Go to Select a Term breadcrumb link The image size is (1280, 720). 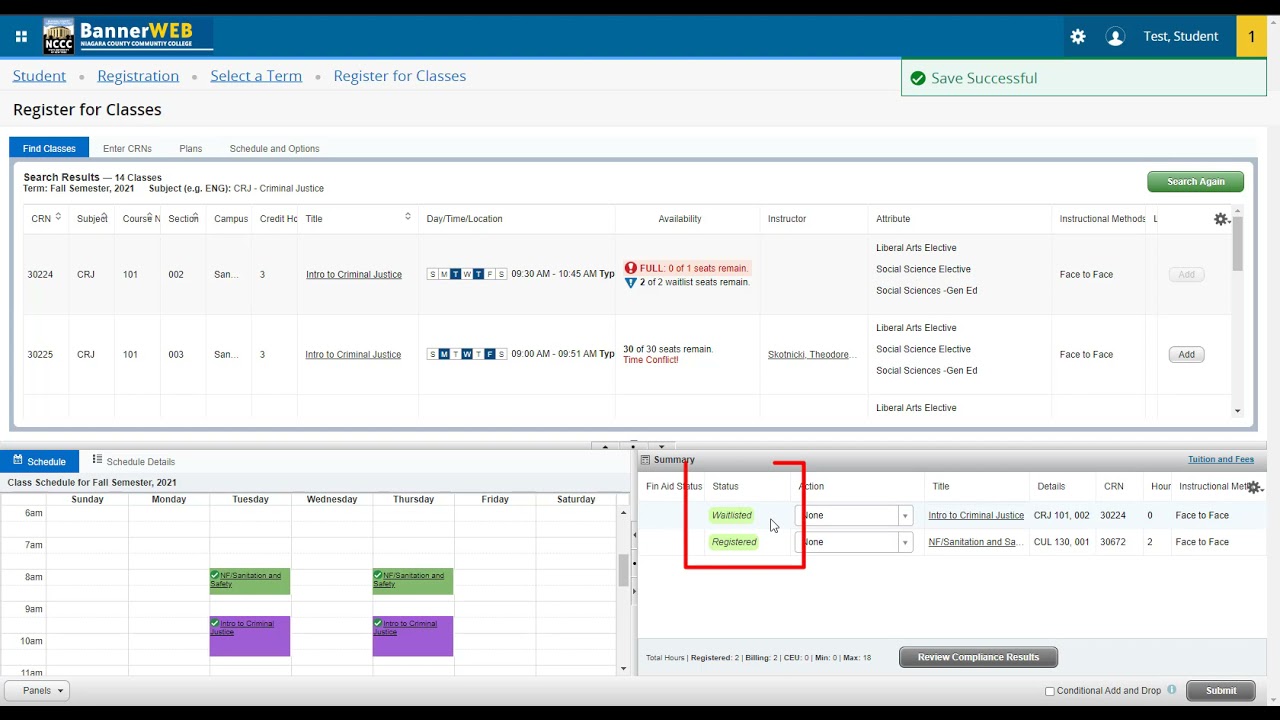point(256,76)
